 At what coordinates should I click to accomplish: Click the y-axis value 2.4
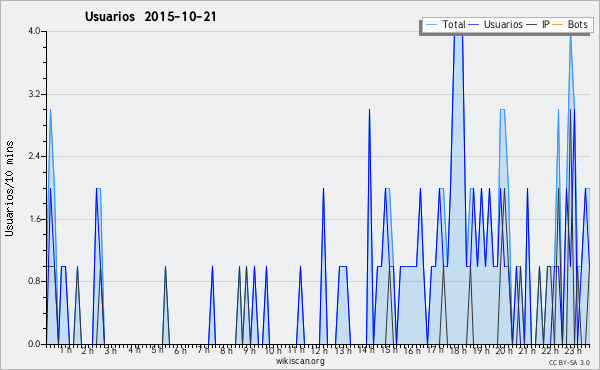(x=34, y=156)
